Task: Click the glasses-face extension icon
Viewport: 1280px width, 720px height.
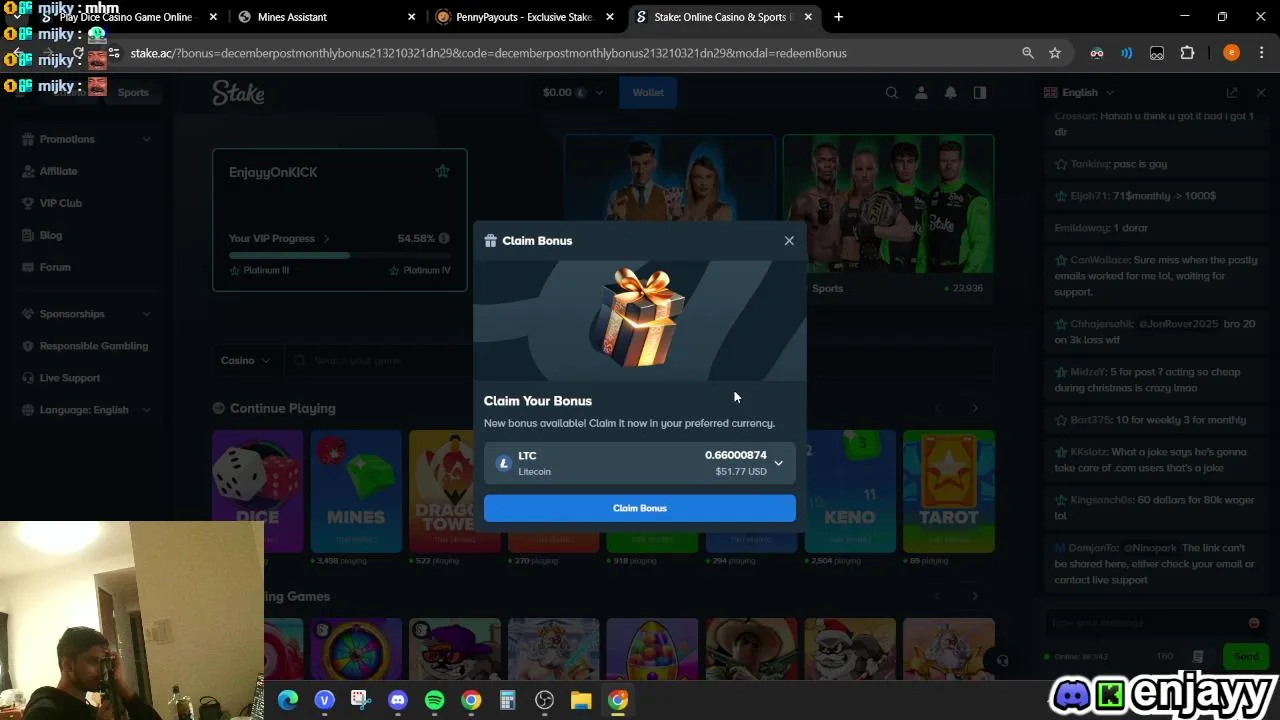Action: click(1097, 53)
